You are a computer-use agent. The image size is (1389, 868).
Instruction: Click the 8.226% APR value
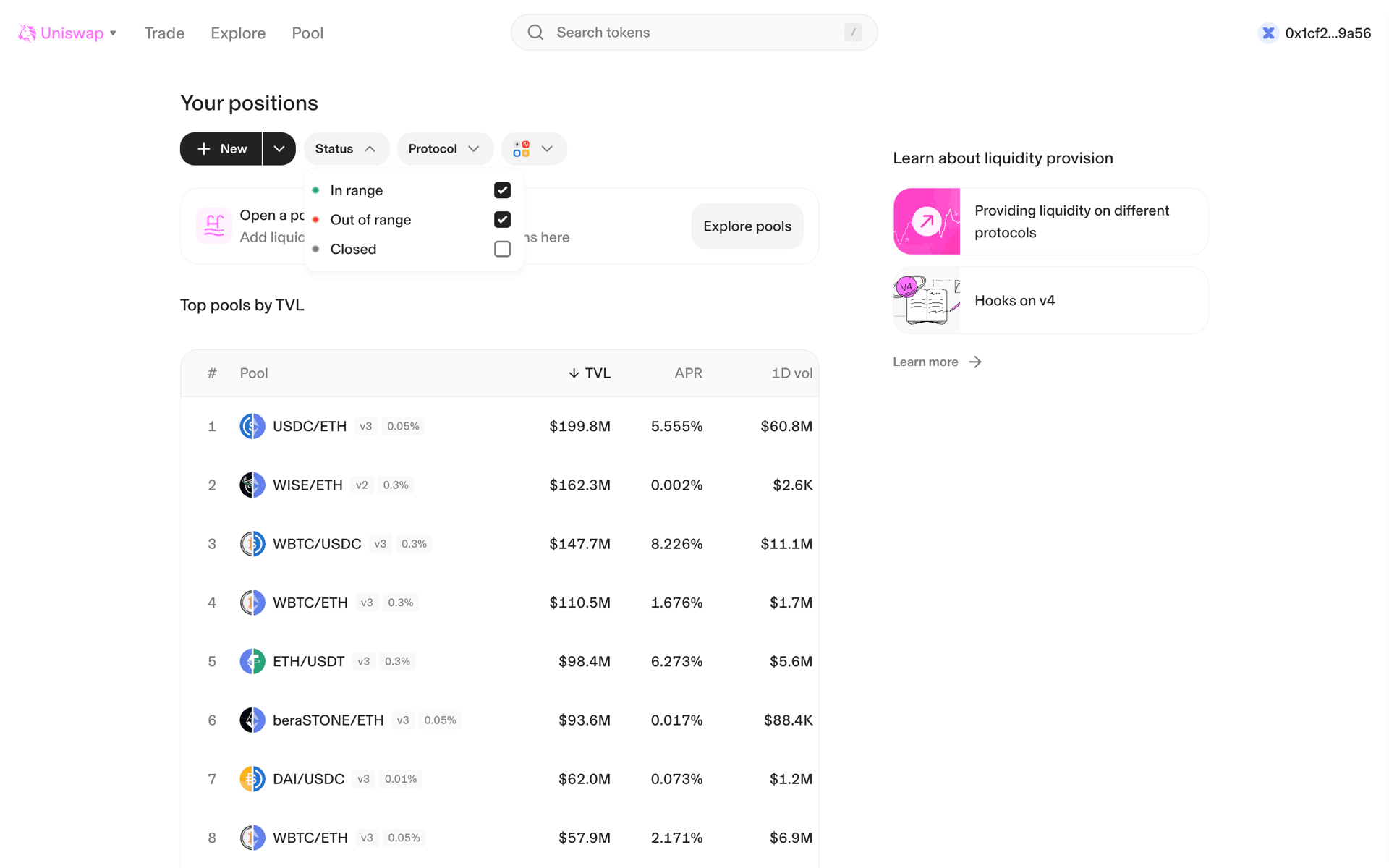click(676, 544)
